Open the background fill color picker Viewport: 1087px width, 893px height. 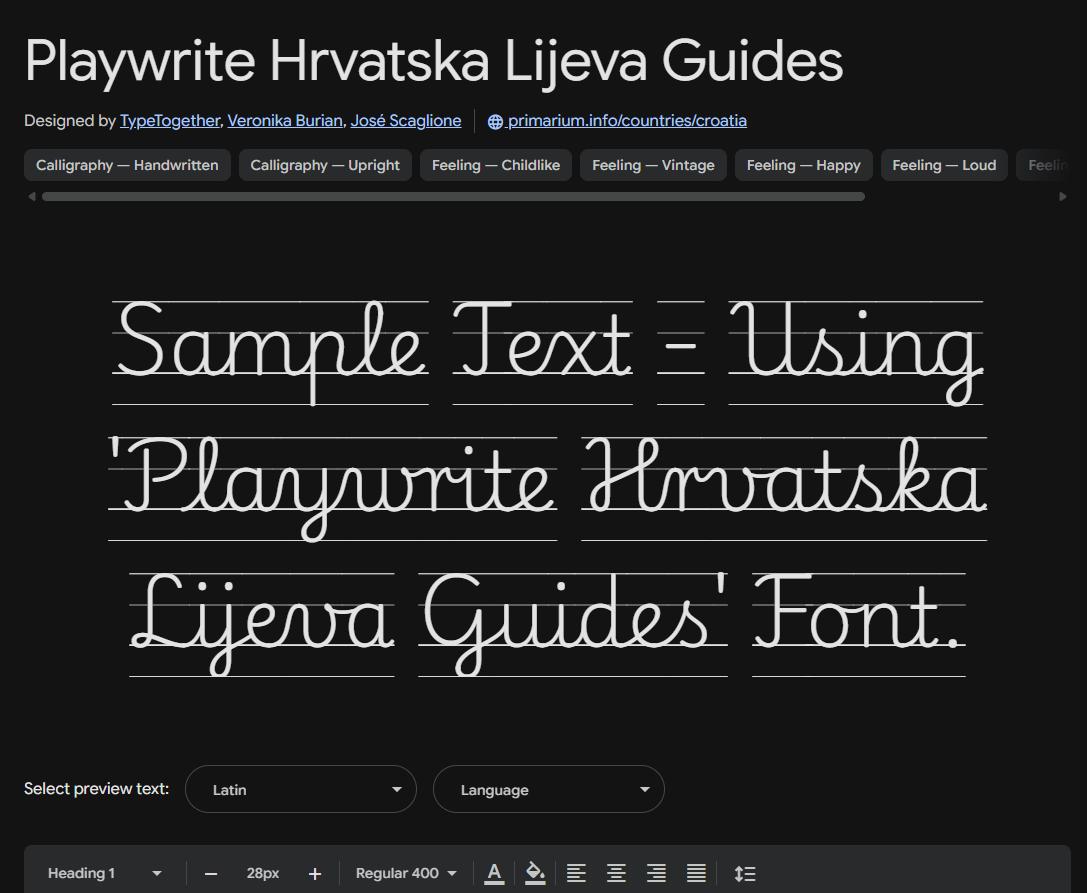pyautogui.click(x=534, y=874)
